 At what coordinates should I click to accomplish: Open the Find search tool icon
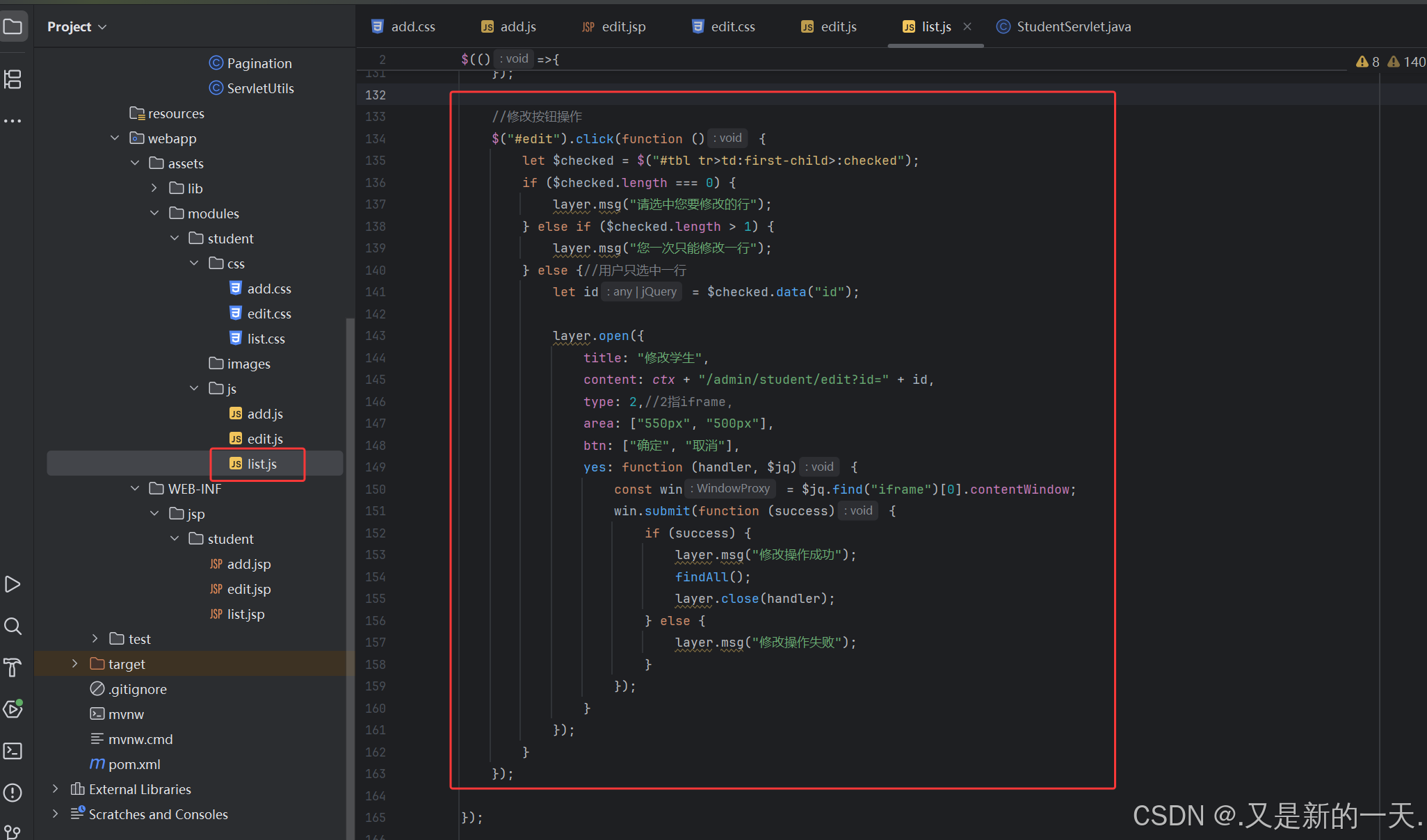(x=13, y=626)
